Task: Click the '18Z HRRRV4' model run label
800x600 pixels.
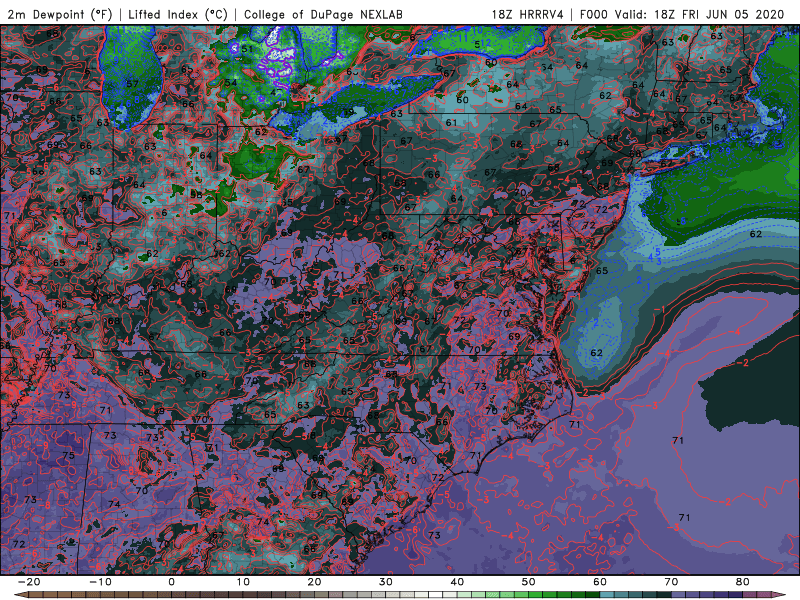Action: point(528,15)
